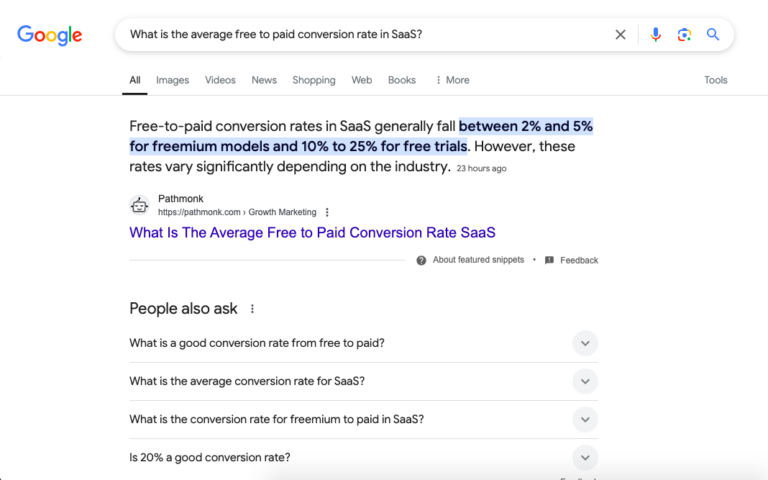Open three-dot menu beside Pathmonk URL
Image resolution: width=768 pixels, height=480 pixels.
pos(327,212)
